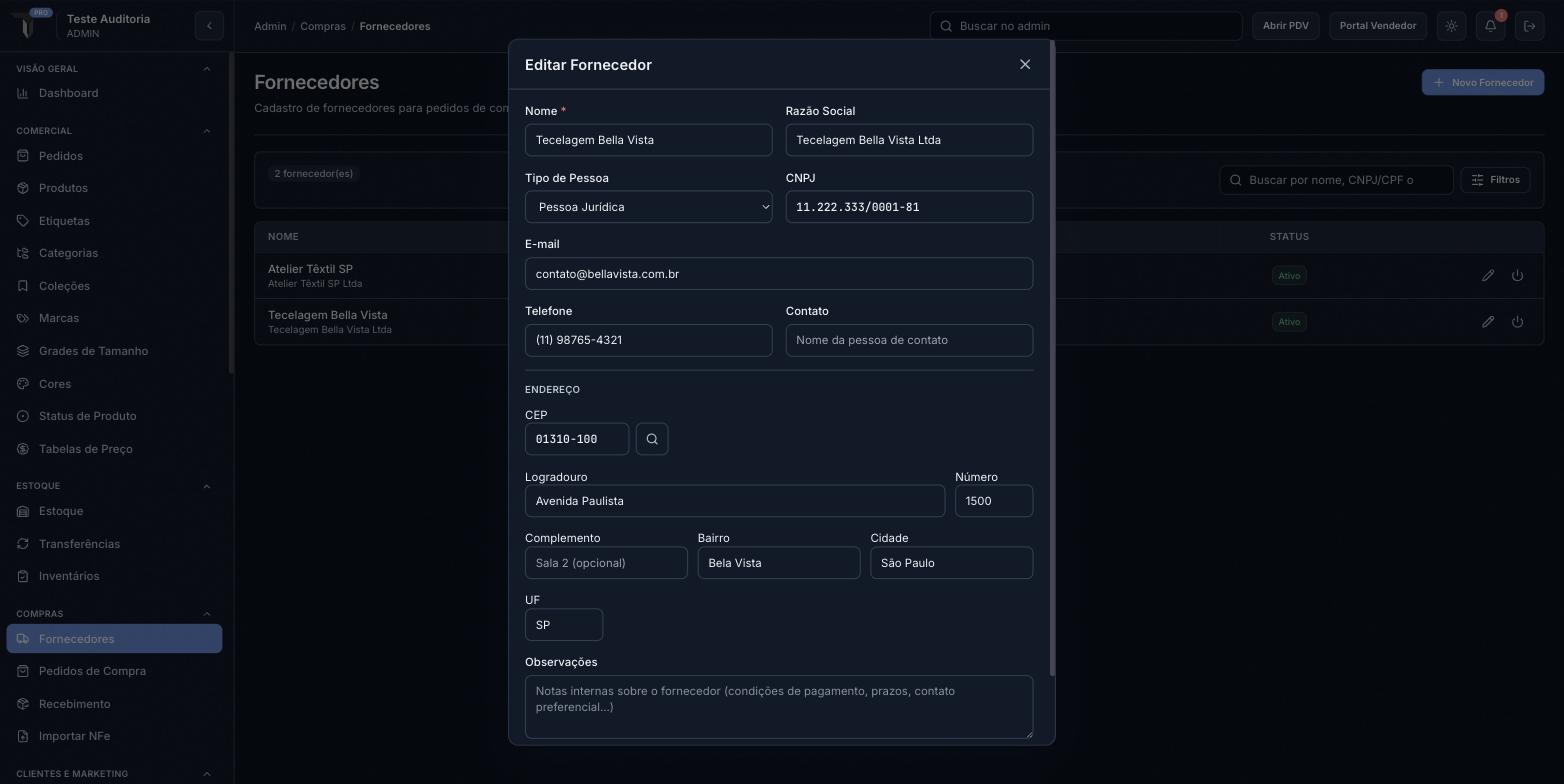
Task: Select Fornecedores in the sidebar menu
Action: [114, 639]
